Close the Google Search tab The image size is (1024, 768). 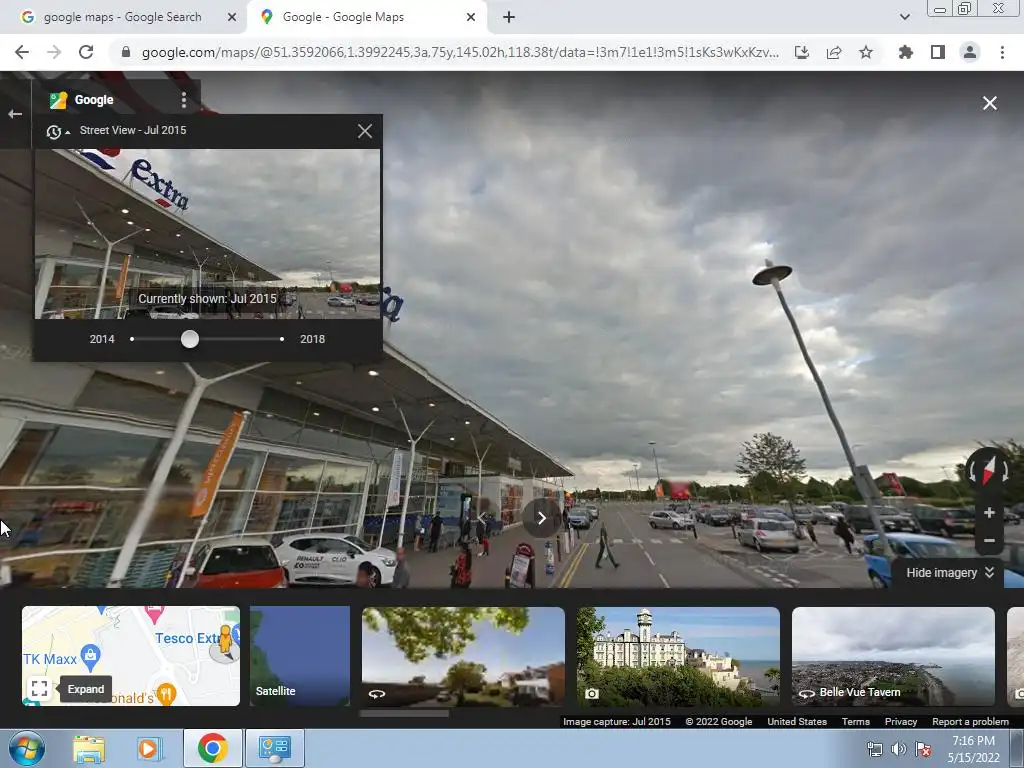coord(232,17)
